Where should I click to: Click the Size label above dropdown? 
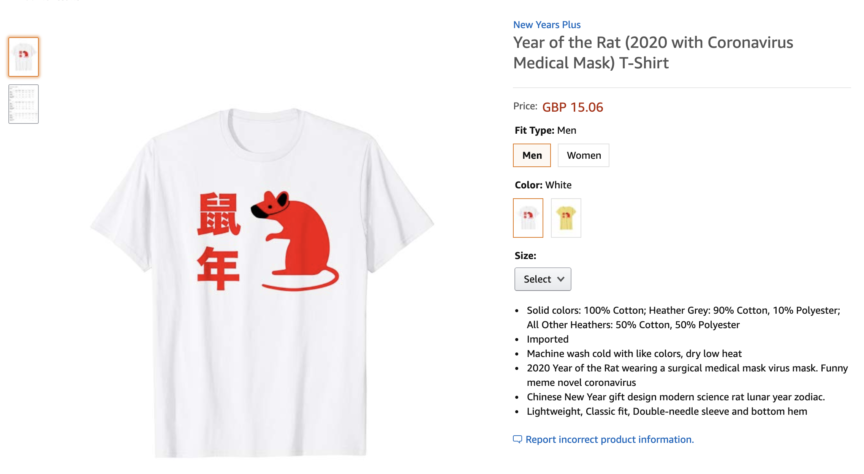(x=525, y=256)
